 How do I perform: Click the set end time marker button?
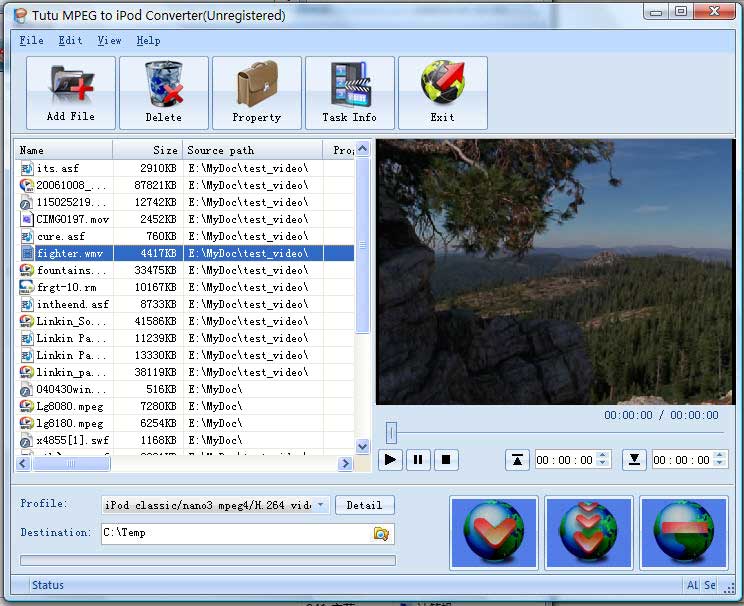click(x=634, y=459)
